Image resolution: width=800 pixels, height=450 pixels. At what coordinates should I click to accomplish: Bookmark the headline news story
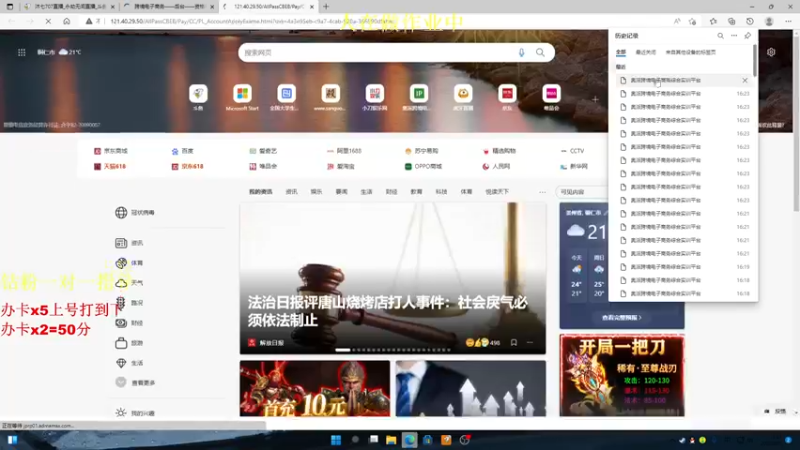tap(514, 342)
